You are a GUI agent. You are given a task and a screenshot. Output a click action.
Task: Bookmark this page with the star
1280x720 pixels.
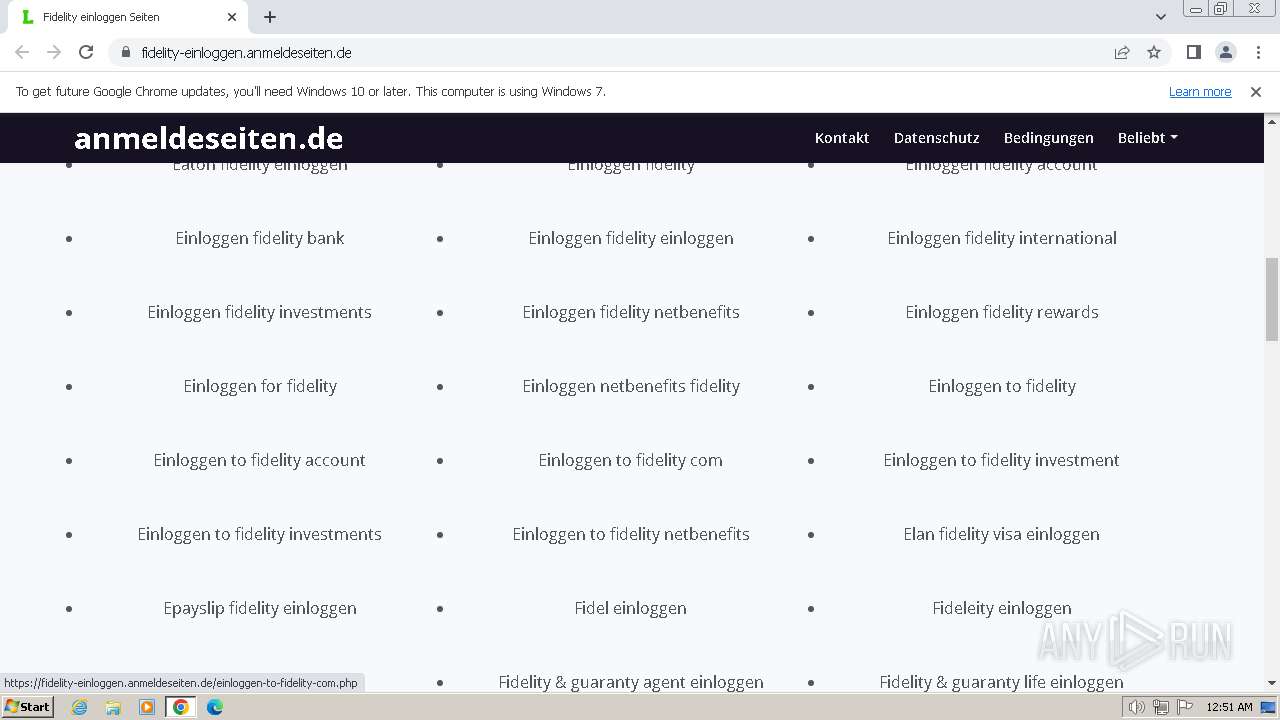click(1154, 52)
